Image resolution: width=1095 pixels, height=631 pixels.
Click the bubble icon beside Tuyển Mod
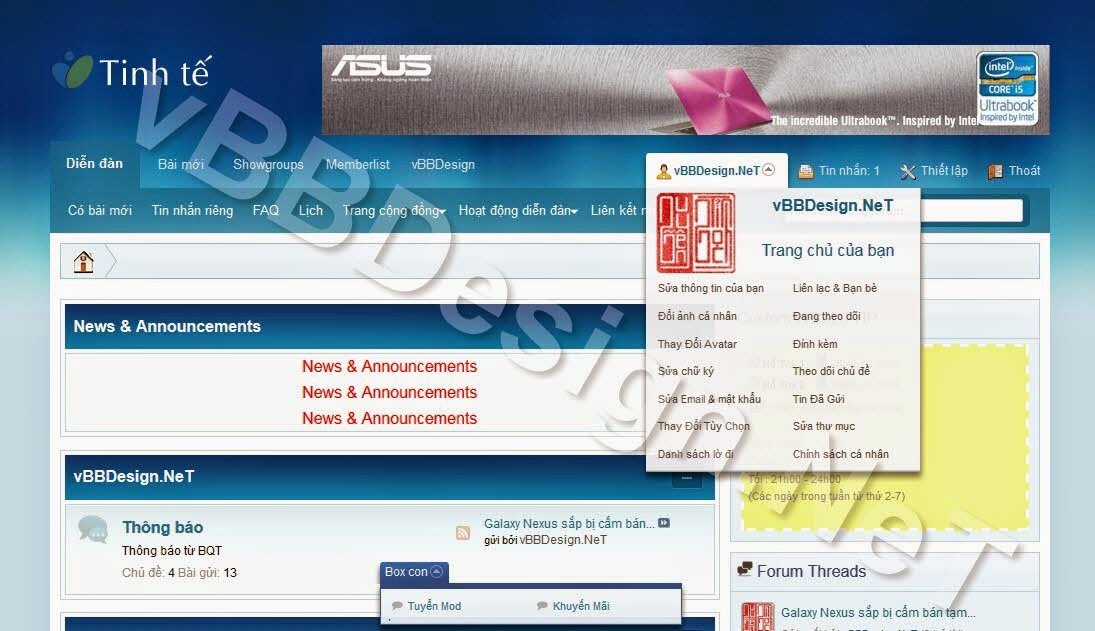tap(397, 605)
